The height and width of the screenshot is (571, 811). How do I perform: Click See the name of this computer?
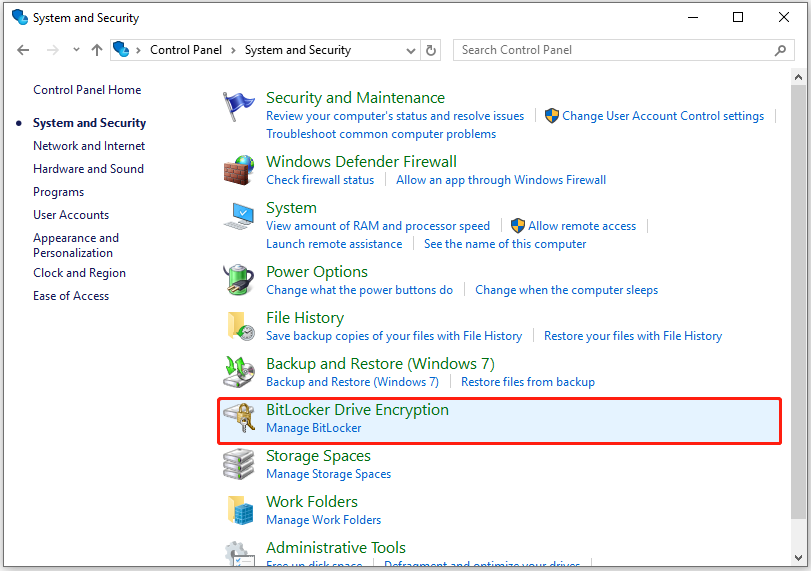tap(505, 244)
